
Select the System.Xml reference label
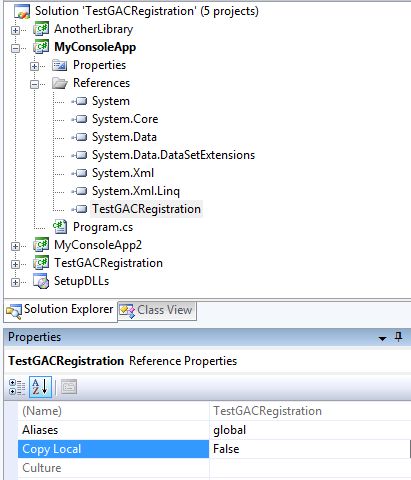(x=123, y=173)
